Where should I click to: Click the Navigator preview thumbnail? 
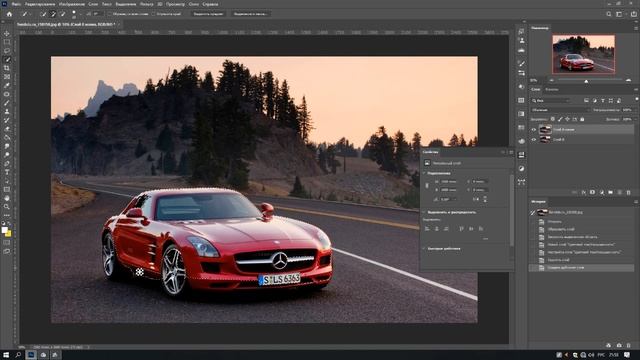click(x=584, y=54)
